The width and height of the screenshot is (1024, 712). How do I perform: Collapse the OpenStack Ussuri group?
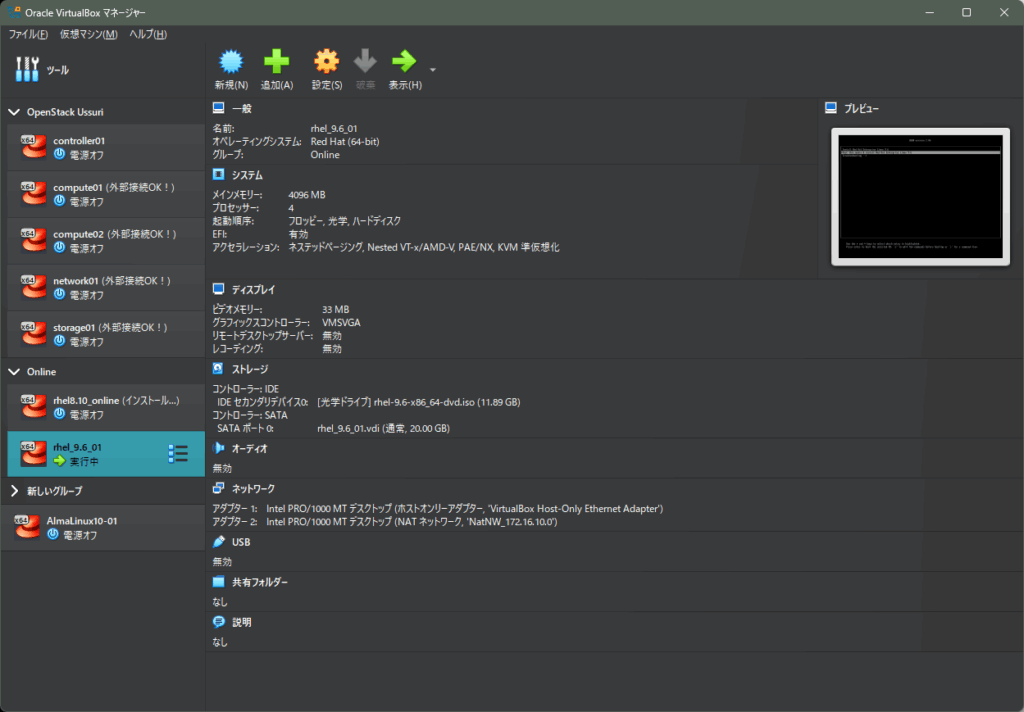(14, 112)
